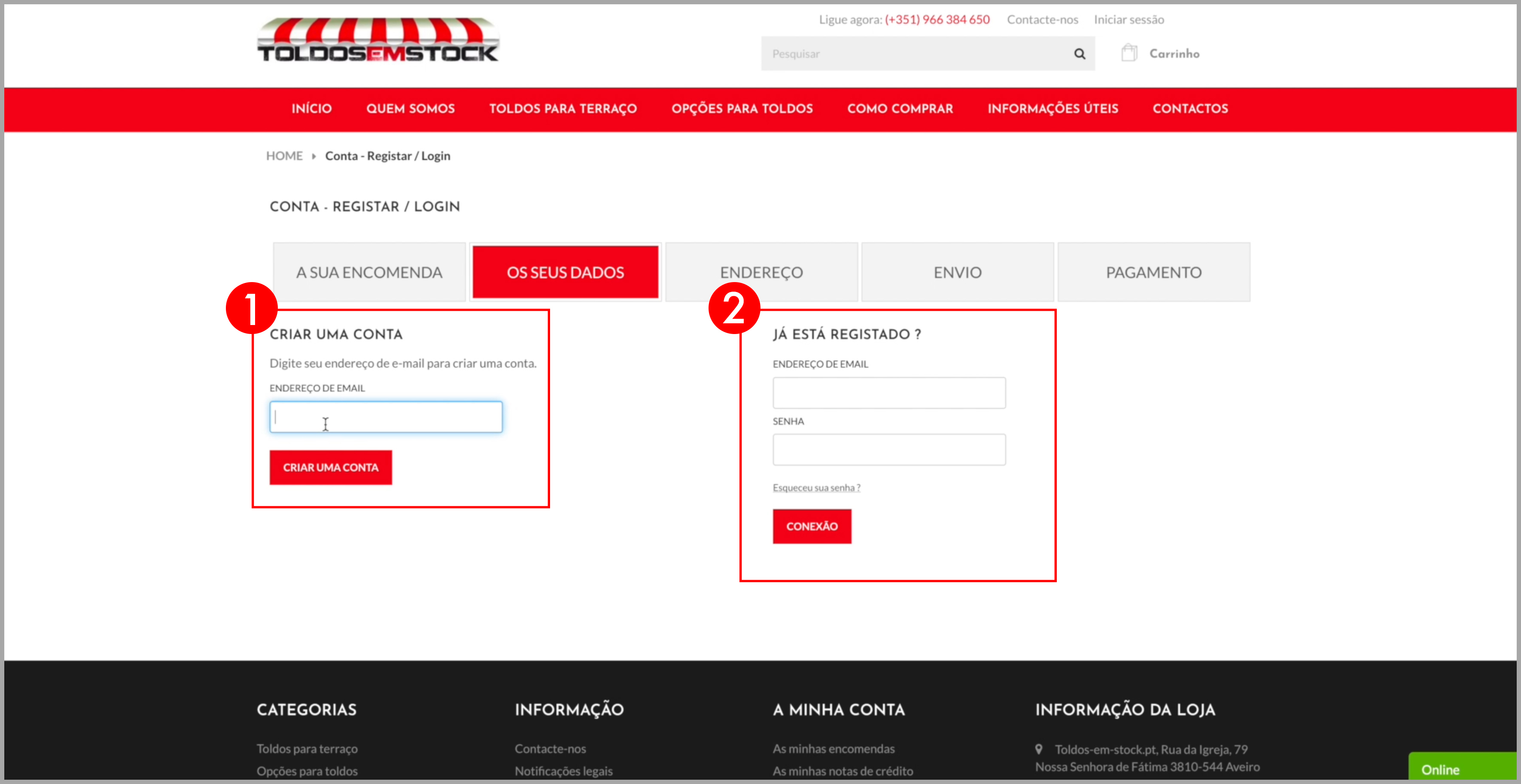
Task: Click the 'CATEGORIAS' footer heading
Action: pos(307,710)
